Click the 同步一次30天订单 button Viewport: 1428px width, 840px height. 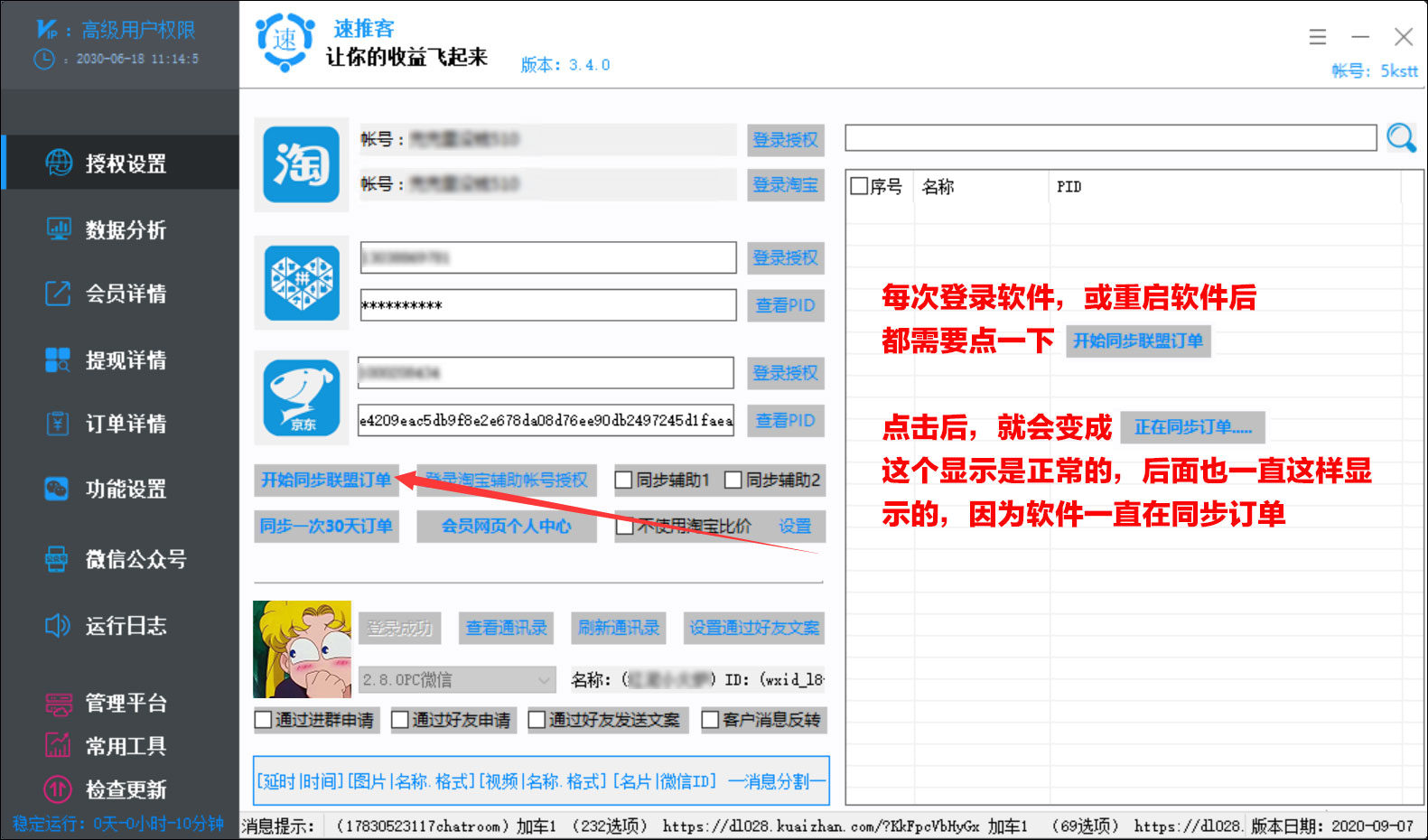tap(326, 526)
